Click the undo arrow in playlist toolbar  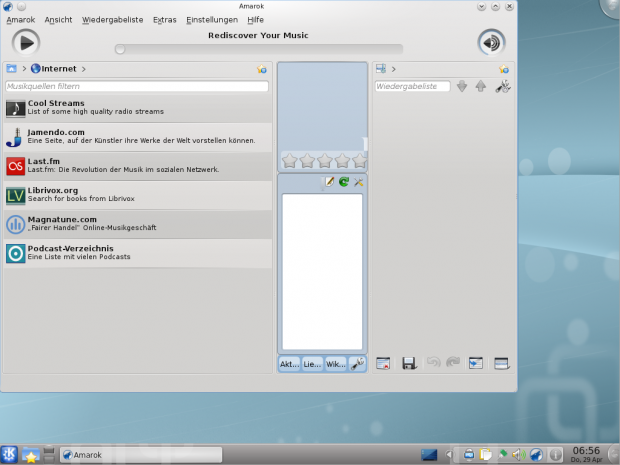tap(434, 362)
